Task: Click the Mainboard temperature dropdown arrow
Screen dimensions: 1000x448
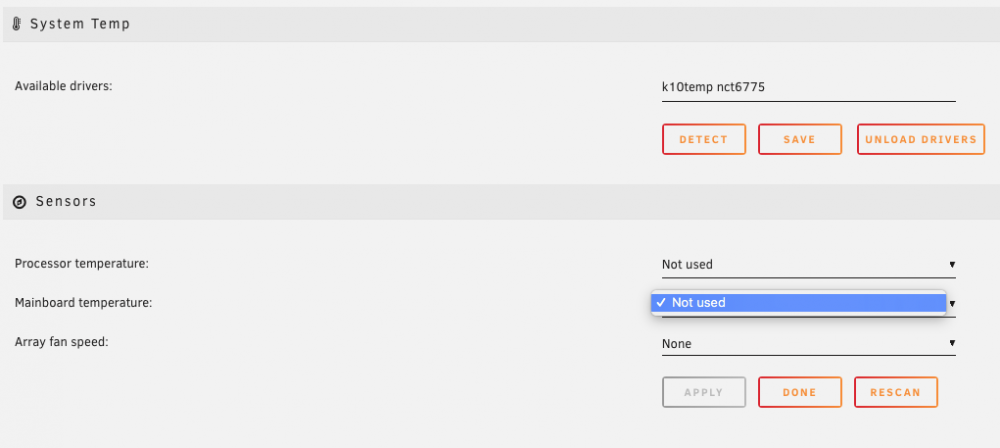Action: (x=952, y=304)
